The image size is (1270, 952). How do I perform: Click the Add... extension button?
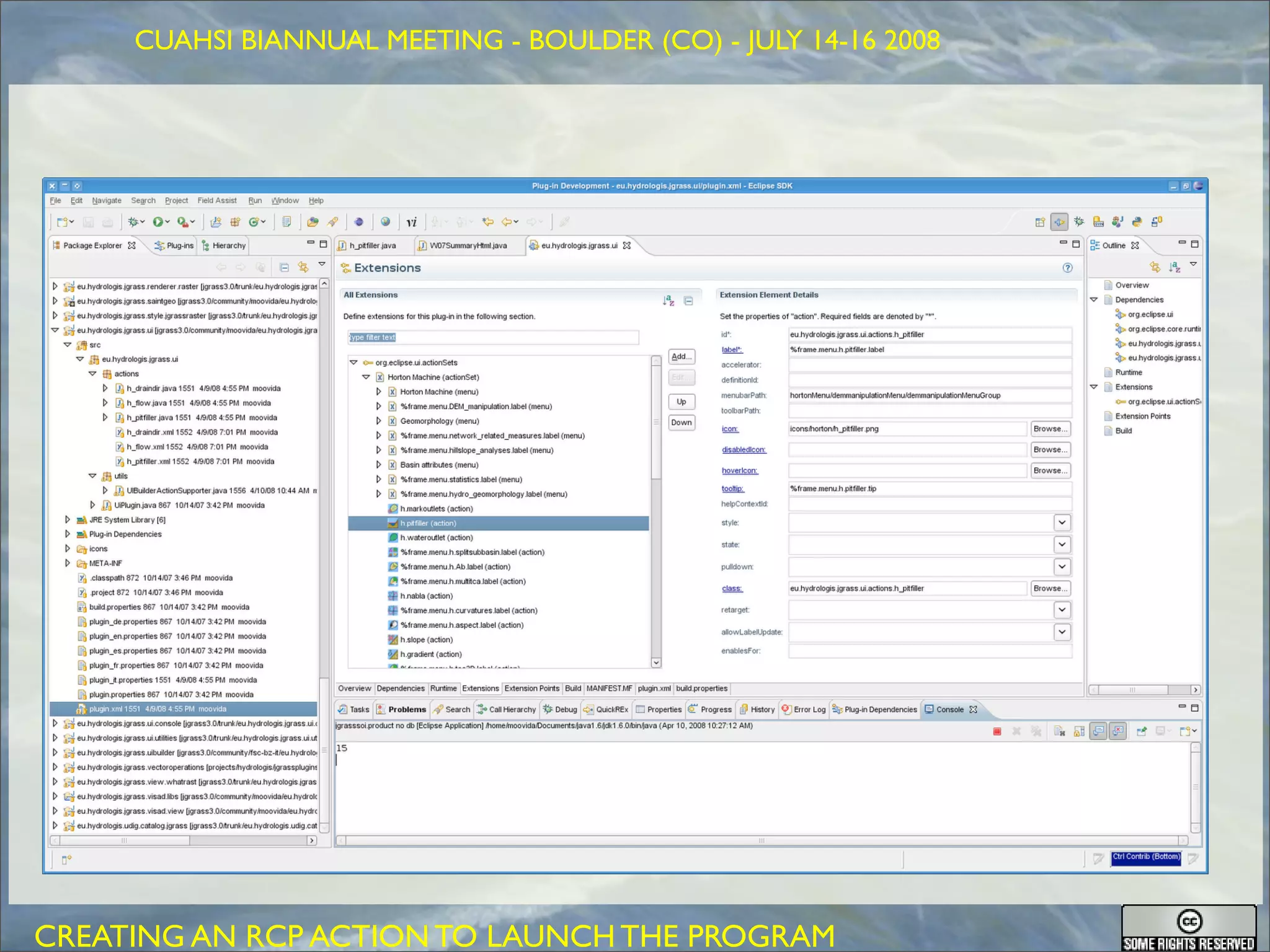[682, 356]
